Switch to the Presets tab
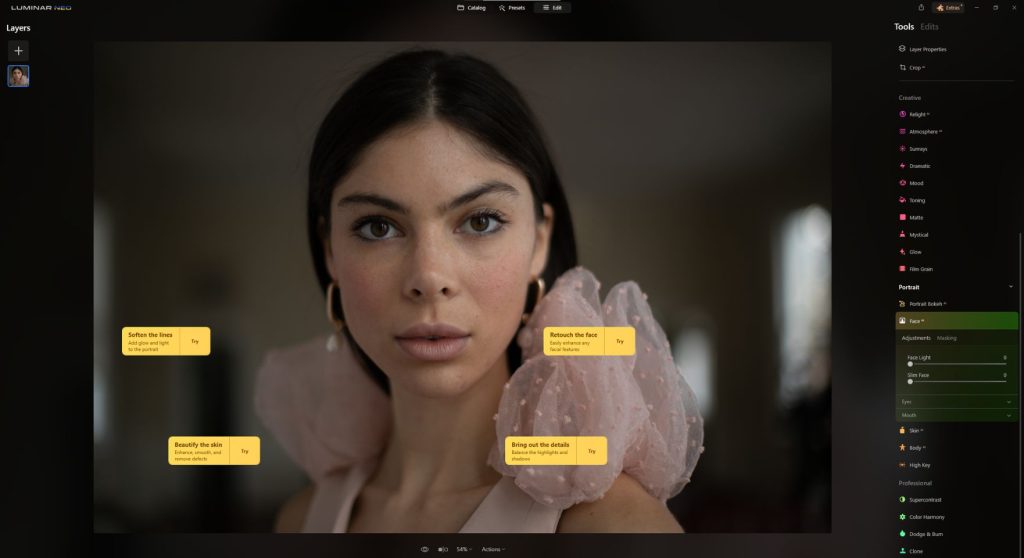The height and width of the screenshot is (558, 1024). tap(512, 8)
